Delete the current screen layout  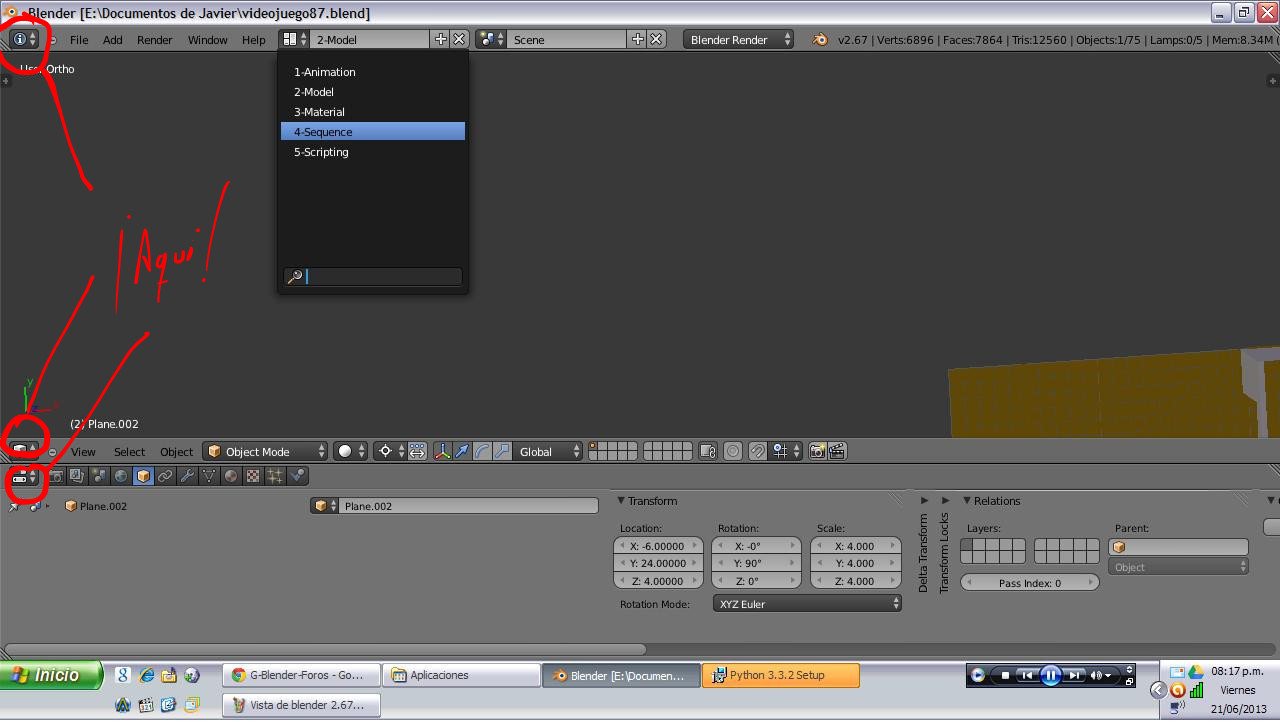point(459,39)
